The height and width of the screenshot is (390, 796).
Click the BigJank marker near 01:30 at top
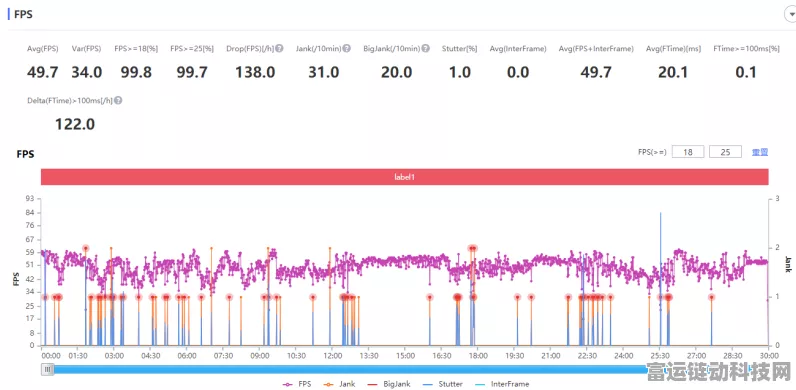click(86, 248)
